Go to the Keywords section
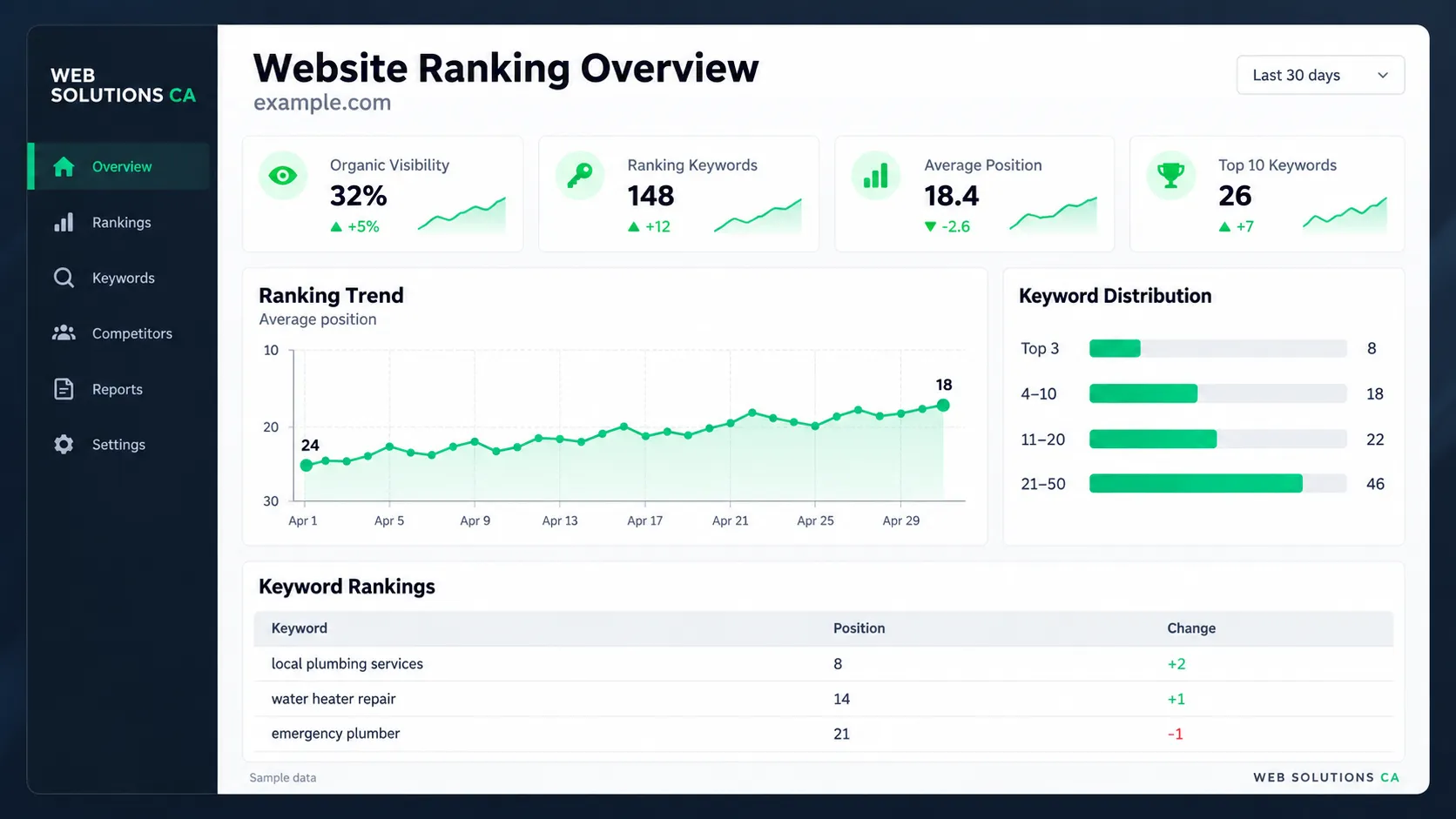This screenshot has width=1456, height=819. (124, 278)
